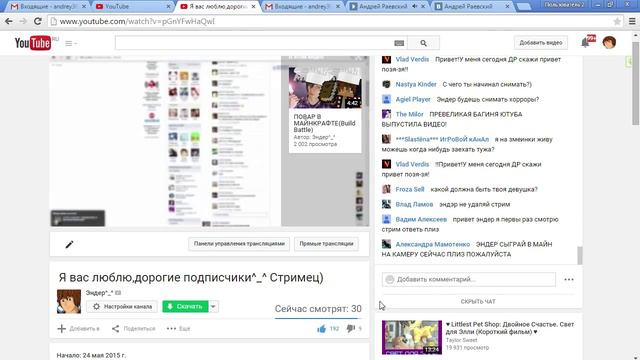Click the green Скачать button
The image size is (640, 360).
185,307
